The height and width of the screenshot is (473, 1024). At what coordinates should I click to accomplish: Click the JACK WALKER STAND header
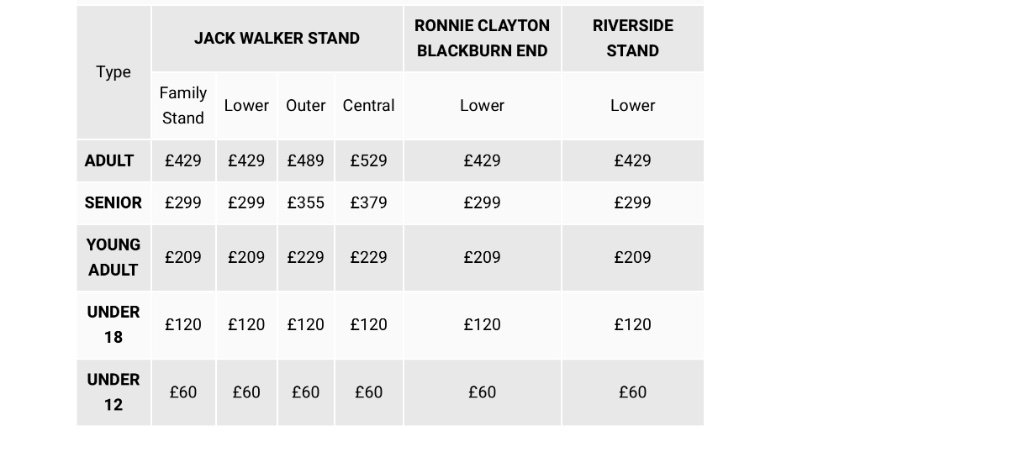(x=277, y=38)
